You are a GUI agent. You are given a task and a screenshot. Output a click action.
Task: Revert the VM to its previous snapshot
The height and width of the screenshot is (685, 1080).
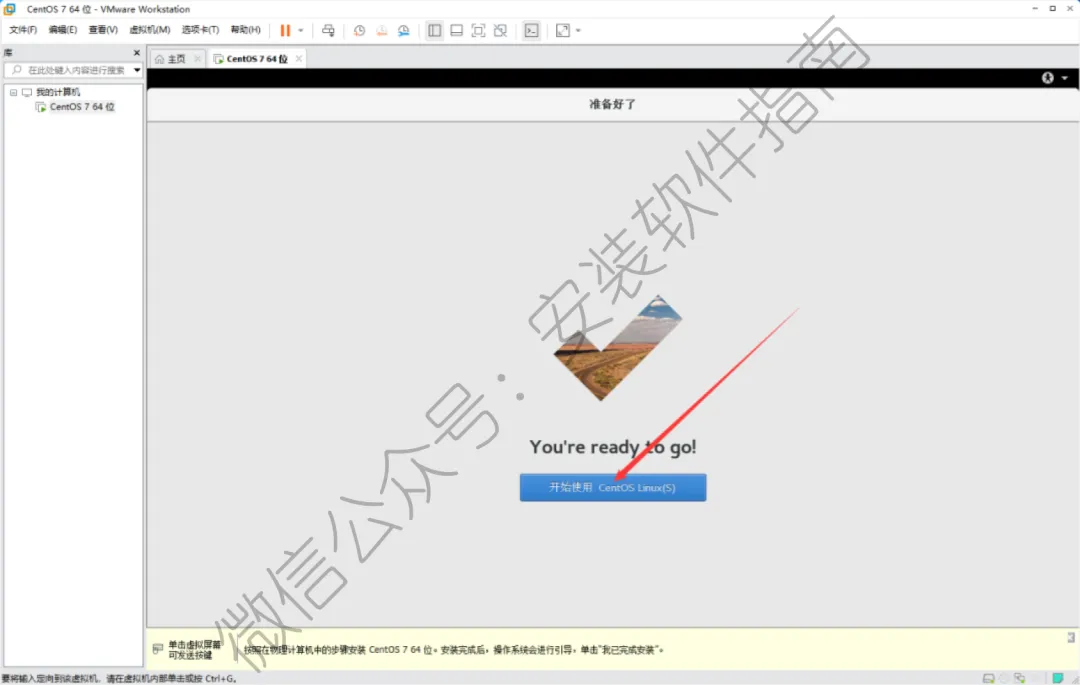pyautogui.click(x=382, y=30)
